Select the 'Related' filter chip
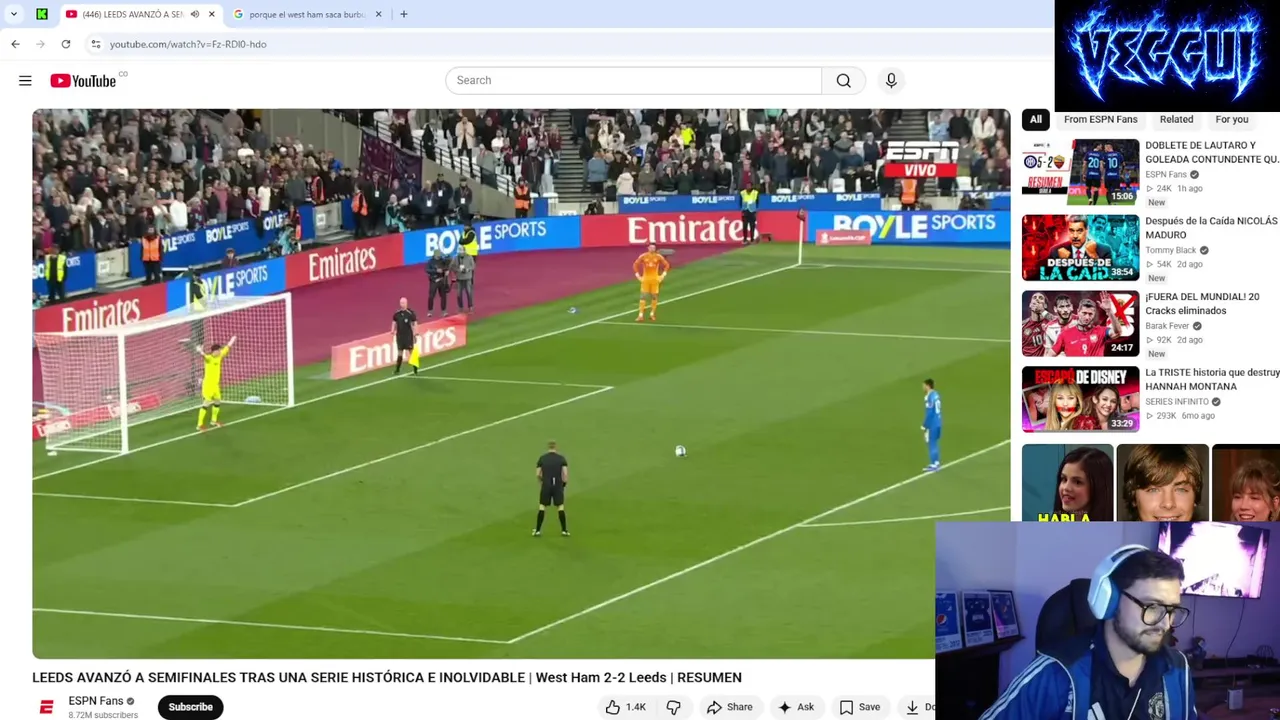The image size is (1280, 720). pos(1176,119)
